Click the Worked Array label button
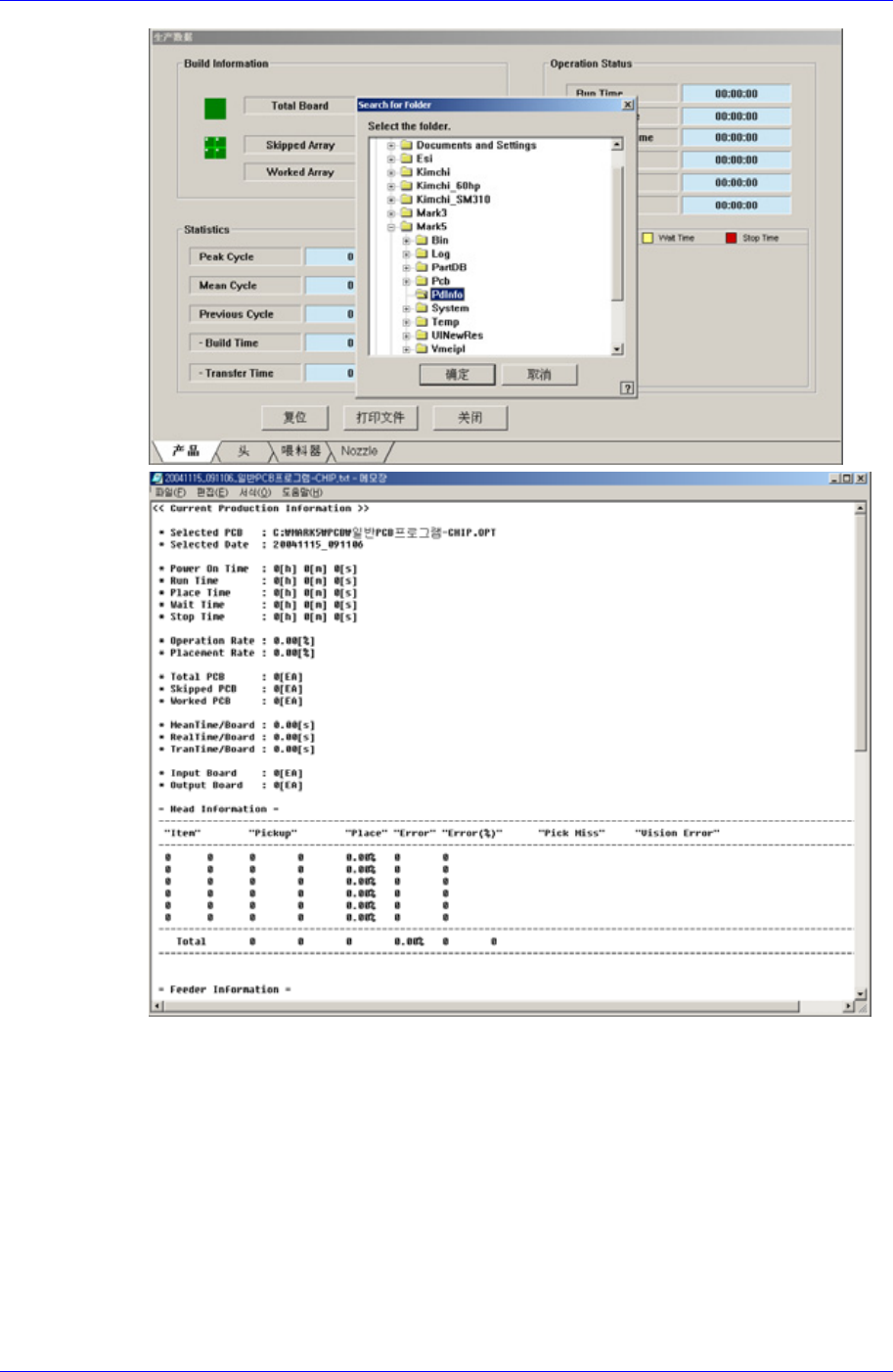This screenshot has width=893, height=1372. click(x=300, y=172)
